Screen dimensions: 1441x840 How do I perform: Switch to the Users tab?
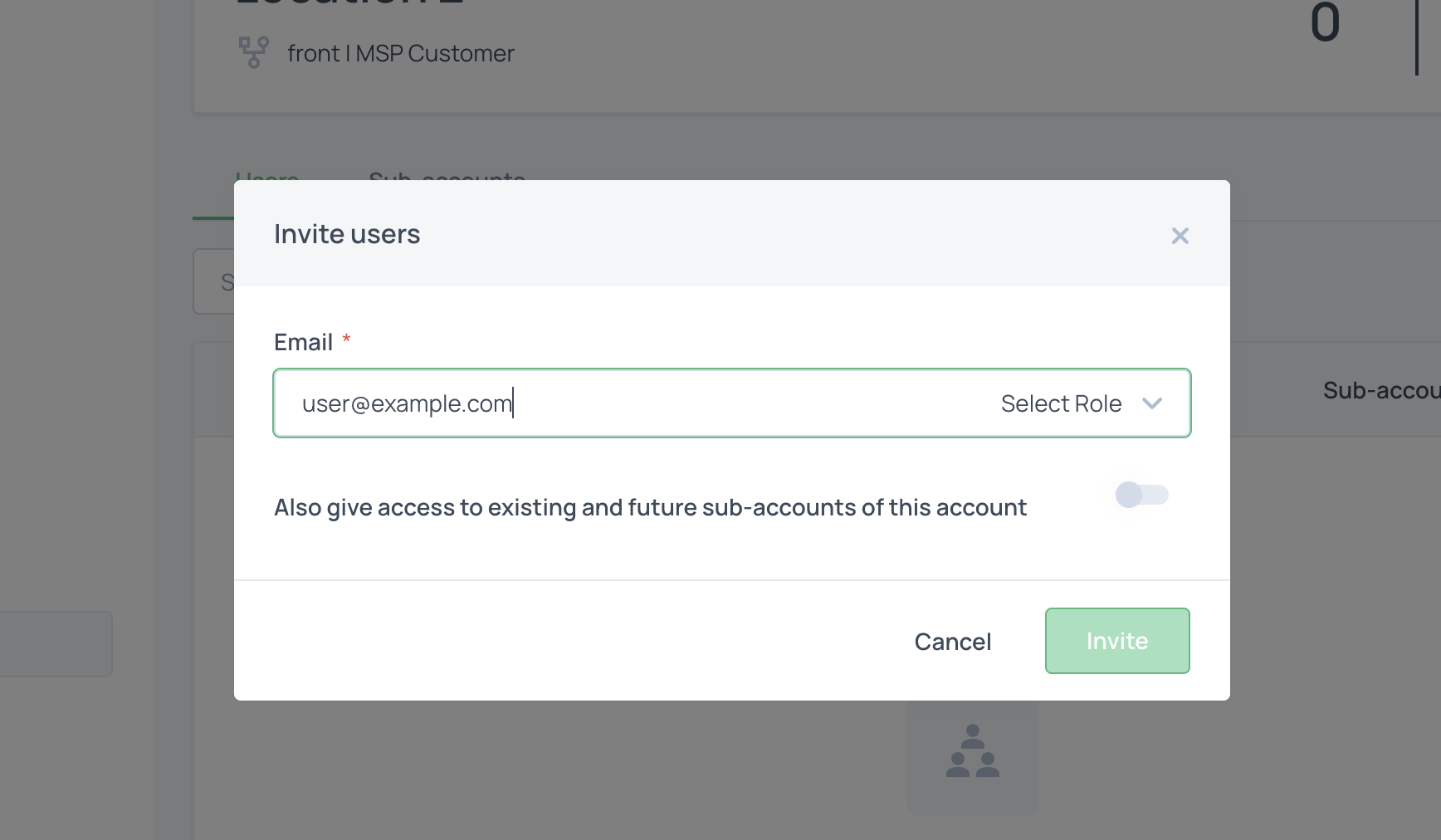click(266, 175)
